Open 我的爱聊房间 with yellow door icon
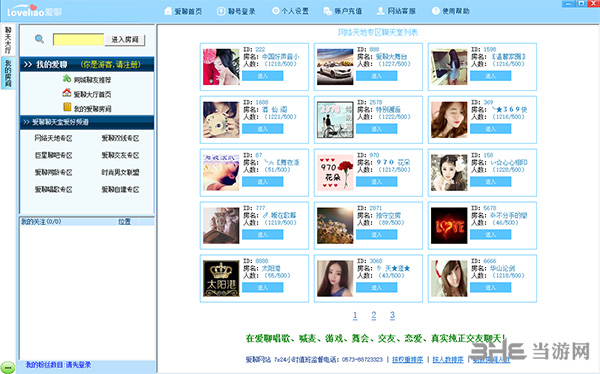This screenshot has height=374, width=600. 87,108
